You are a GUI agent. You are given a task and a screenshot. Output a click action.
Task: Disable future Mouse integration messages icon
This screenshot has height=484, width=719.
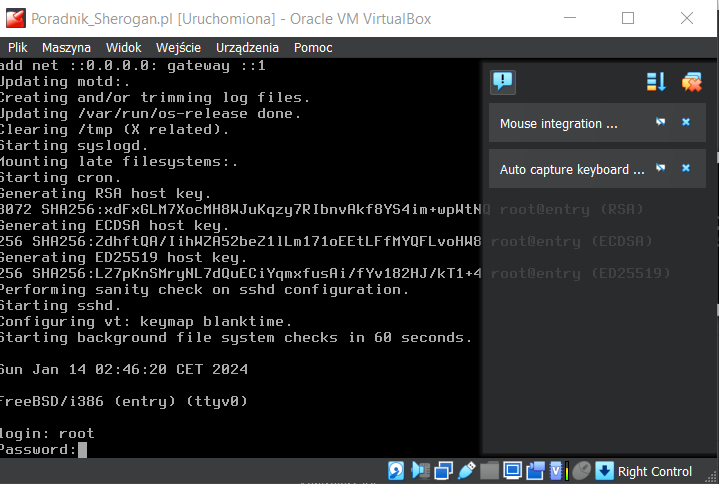661,122
